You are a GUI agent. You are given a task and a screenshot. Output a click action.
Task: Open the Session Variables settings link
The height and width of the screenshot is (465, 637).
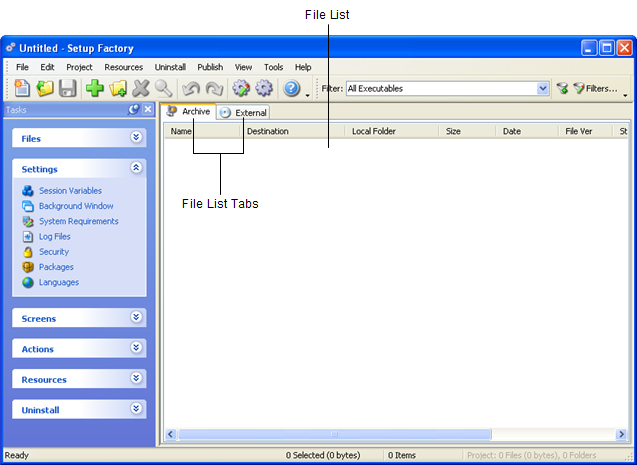tap(70, 191)
